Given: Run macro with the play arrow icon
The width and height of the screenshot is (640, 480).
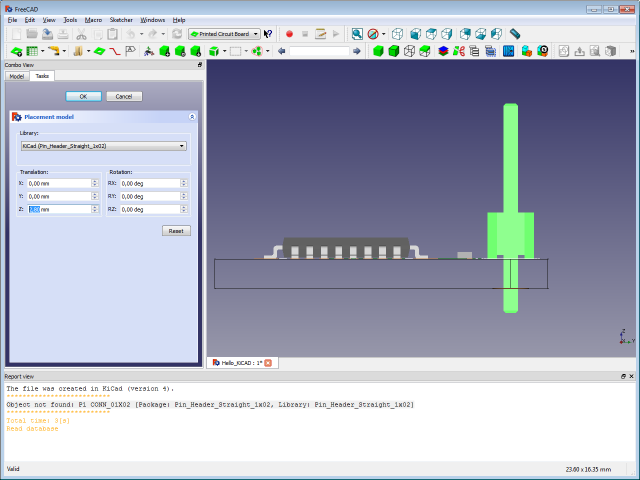Looking at the screenshot, I should click(x=336, y=34).
